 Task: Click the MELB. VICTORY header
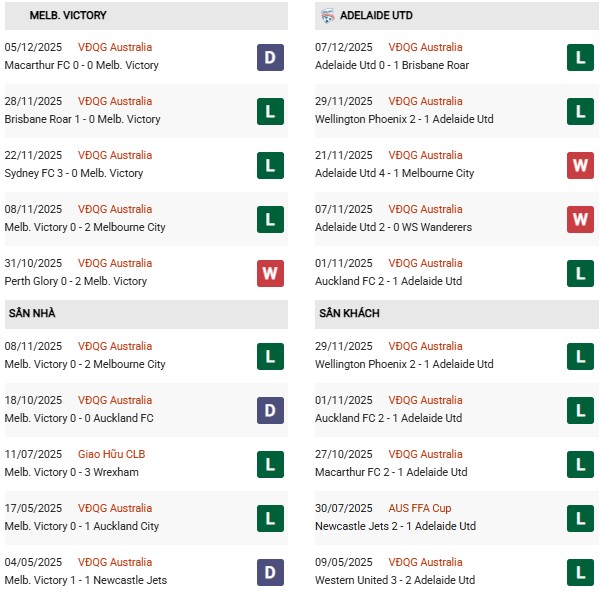point(55,16)
